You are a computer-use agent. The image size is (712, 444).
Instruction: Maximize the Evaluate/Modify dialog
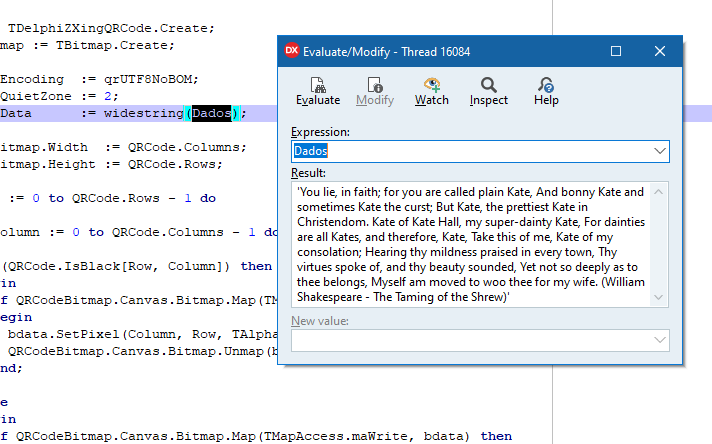[x=616, y=51]
